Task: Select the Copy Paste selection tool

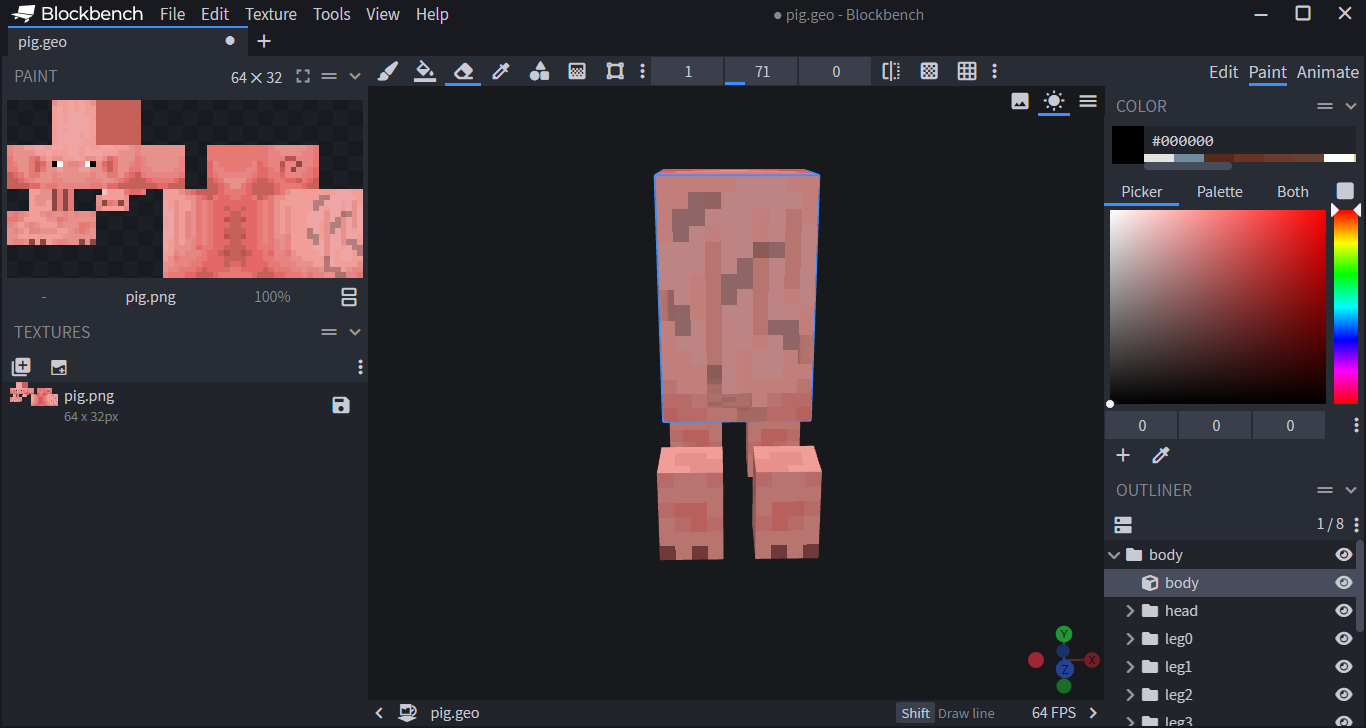Action: tap(615, 71)
